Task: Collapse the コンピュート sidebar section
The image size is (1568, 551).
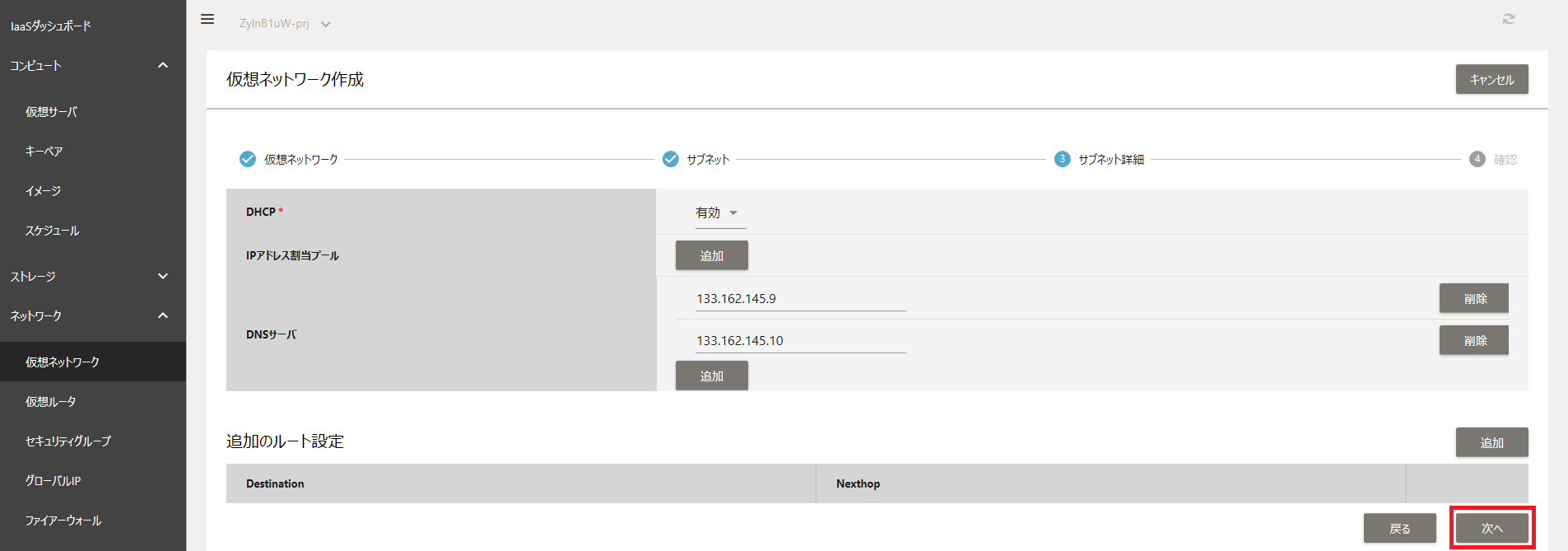Action: point(163,65)
